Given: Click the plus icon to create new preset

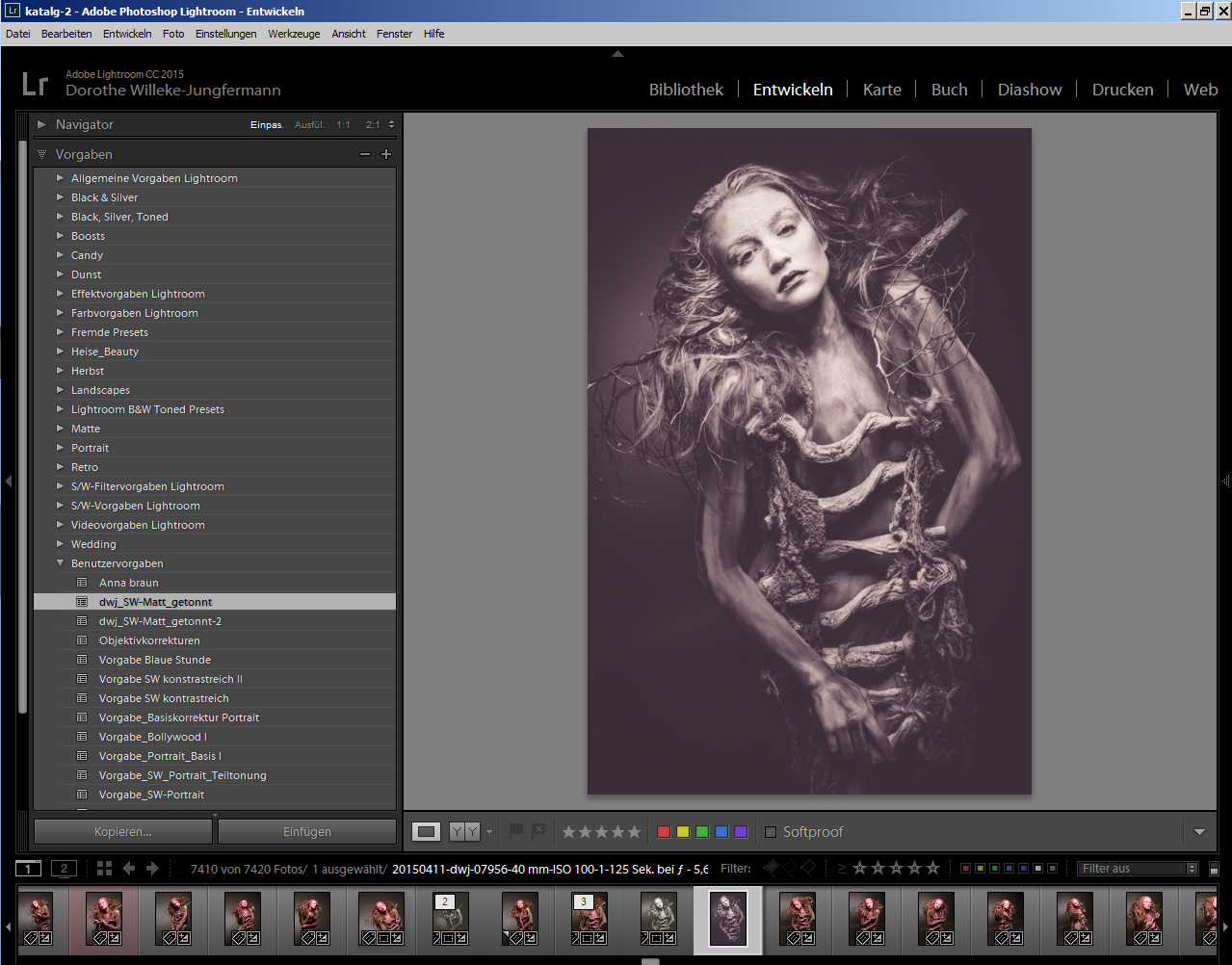Looking at the screenshot, I should (x=386, y=154).
